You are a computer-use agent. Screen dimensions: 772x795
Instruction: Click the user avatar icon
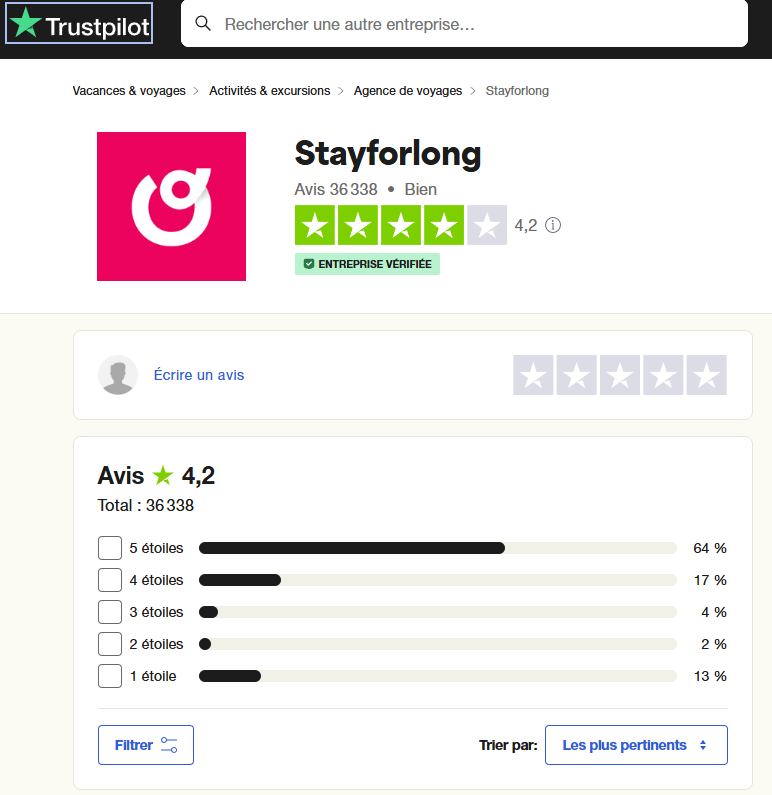pos(118,375)
